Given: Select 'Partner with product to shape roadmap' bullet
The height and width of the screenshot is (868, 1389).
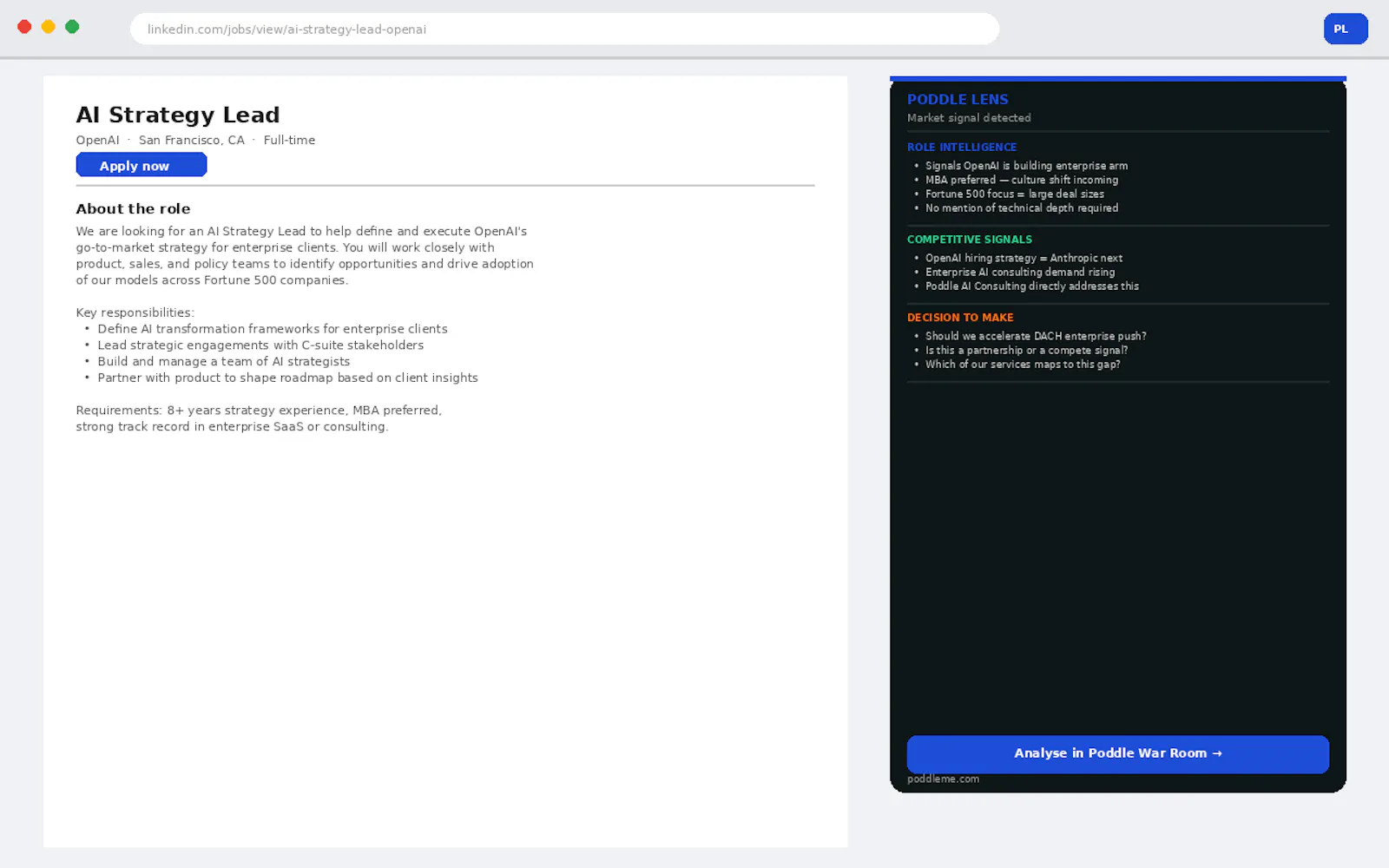Looking at the screenshot, I should 287,378.
